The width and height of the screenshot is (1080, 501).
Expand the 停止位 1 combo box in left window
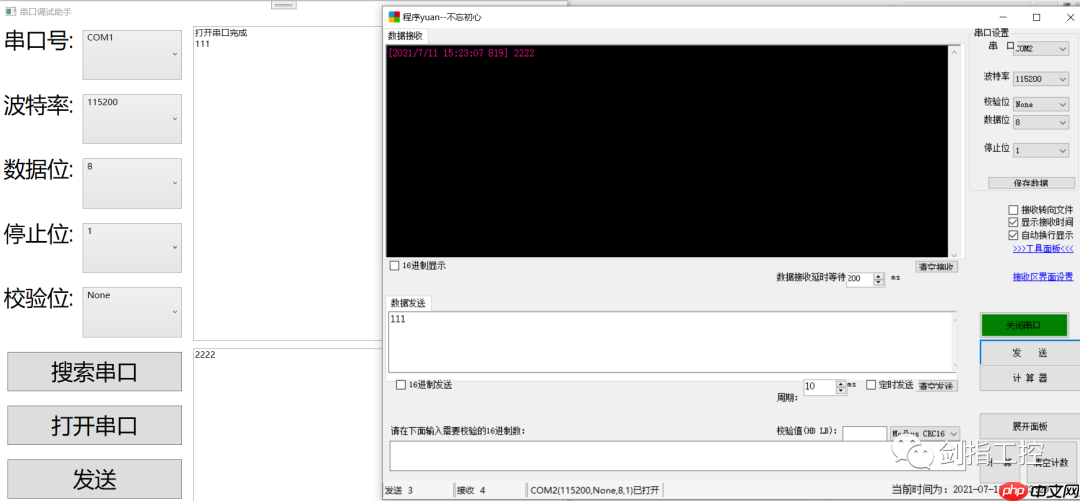pyautogui.click(x=132, y=247)
